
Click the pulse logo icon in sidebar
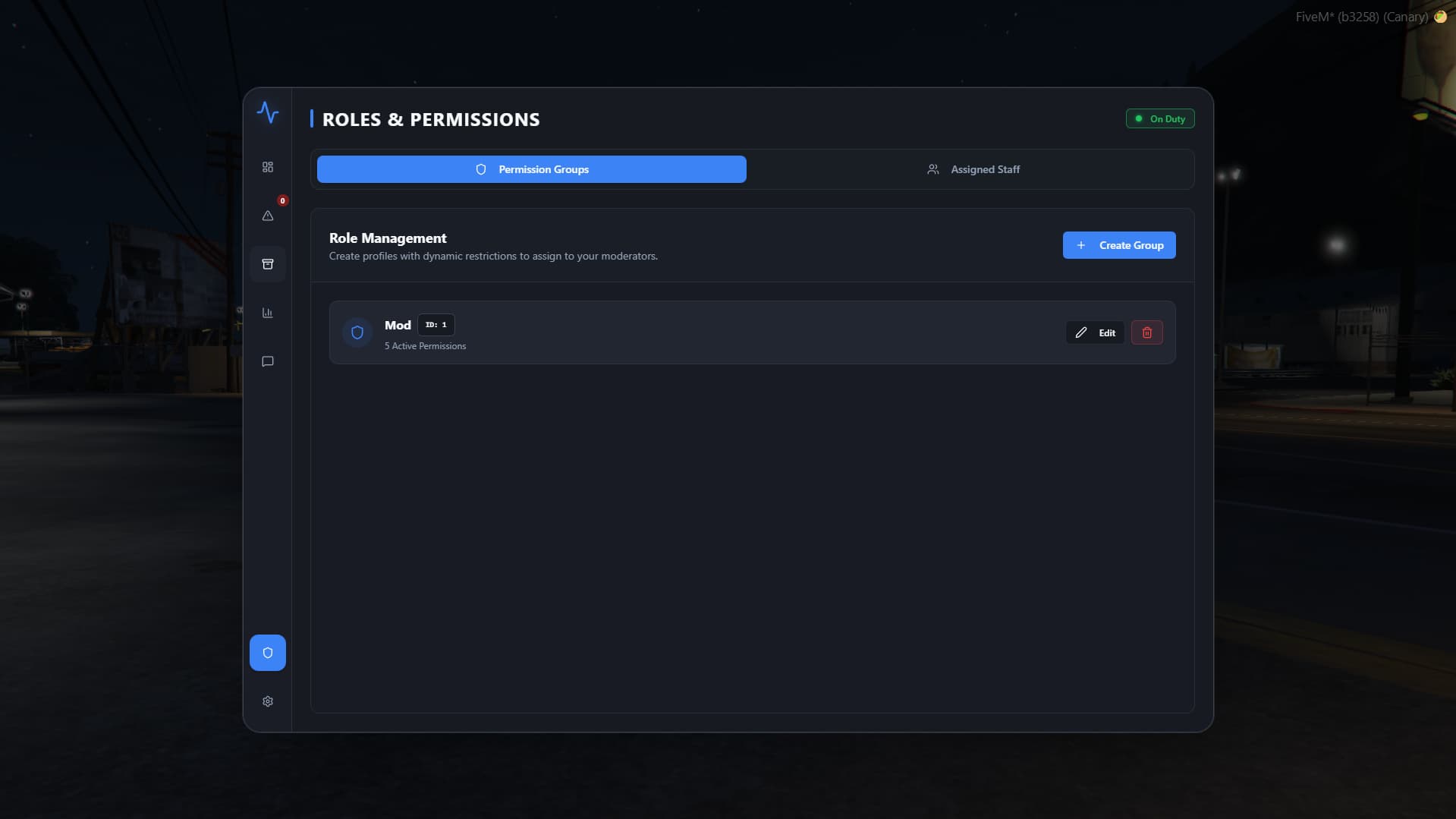point(268,112)
